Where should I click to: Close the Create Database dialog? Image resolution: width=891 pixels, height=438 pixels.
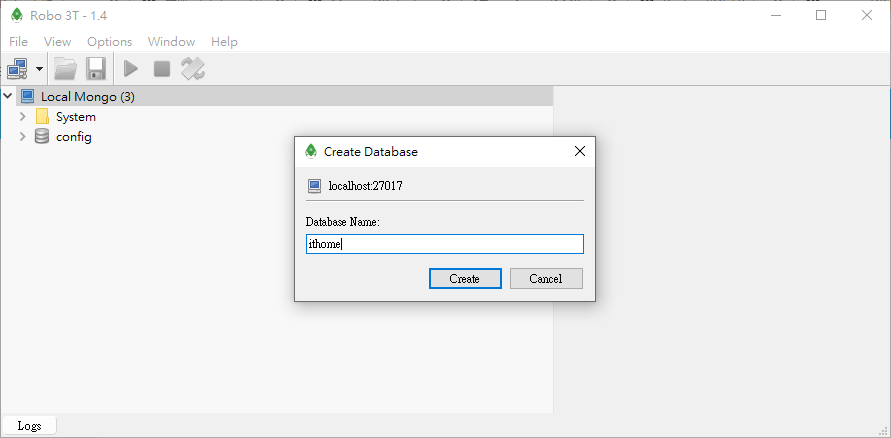(579, 151)
